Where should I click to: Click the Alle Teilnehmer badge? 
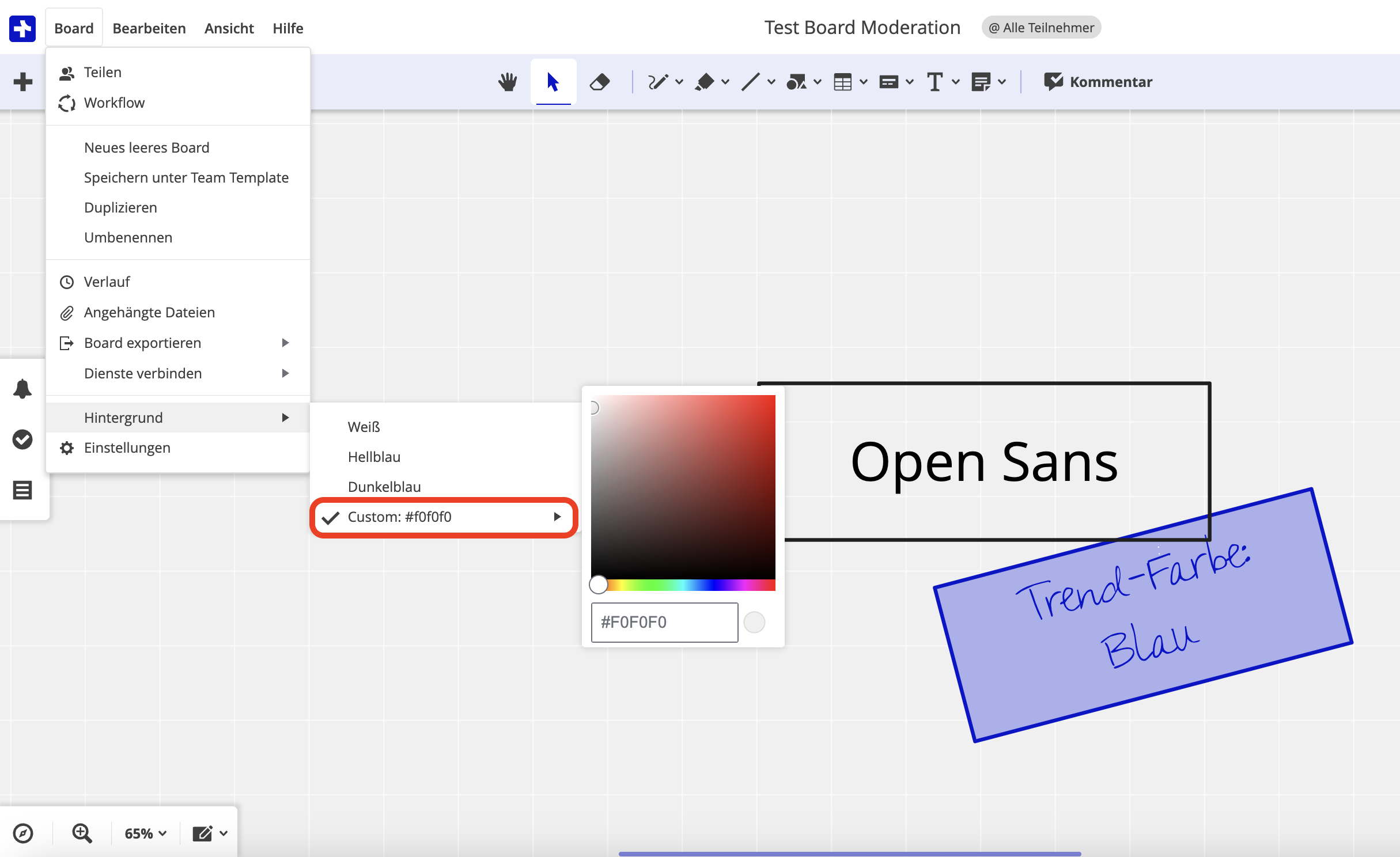coord(1041,28)
